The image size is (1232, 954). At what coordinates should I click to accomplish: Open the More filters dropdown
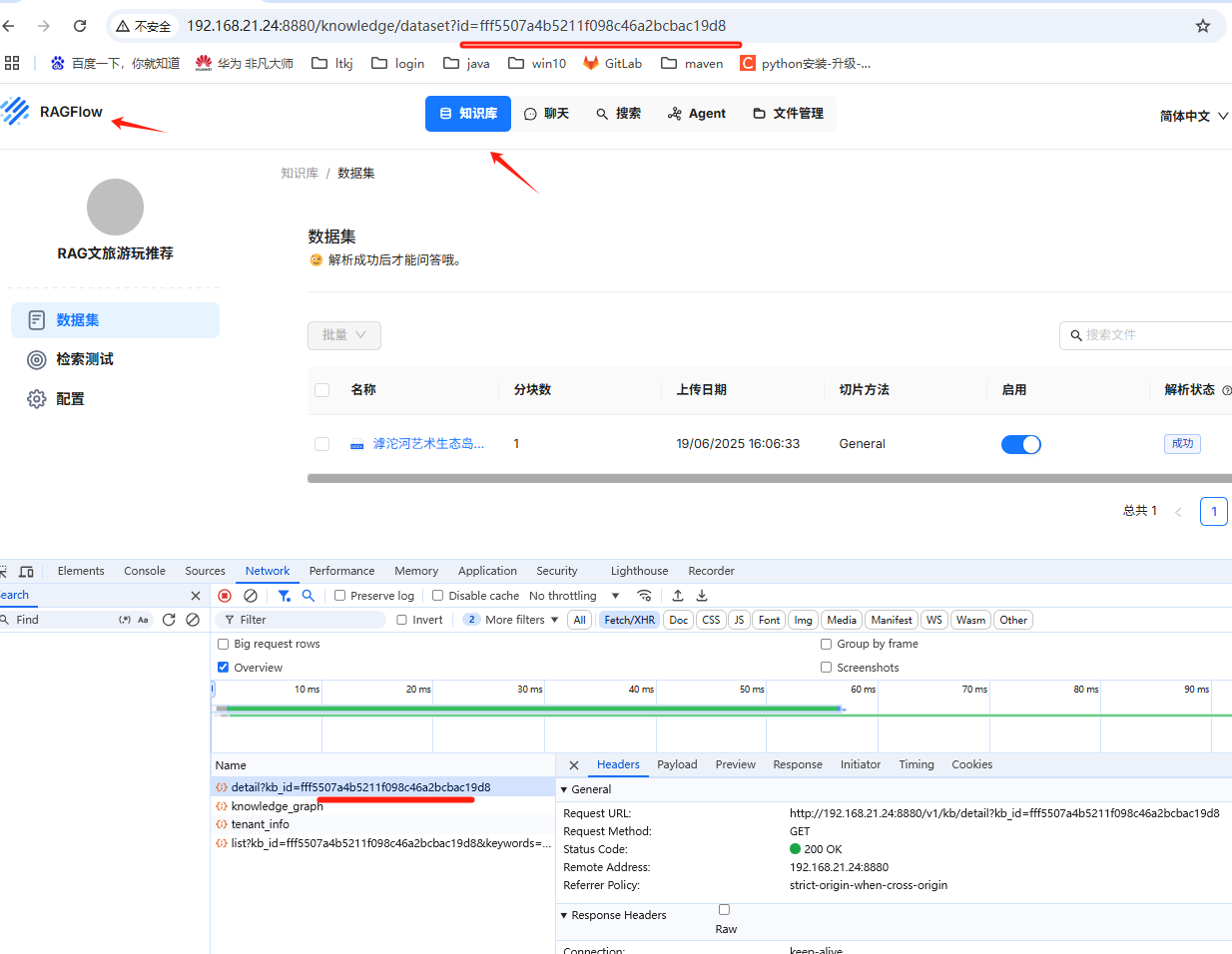511,620
